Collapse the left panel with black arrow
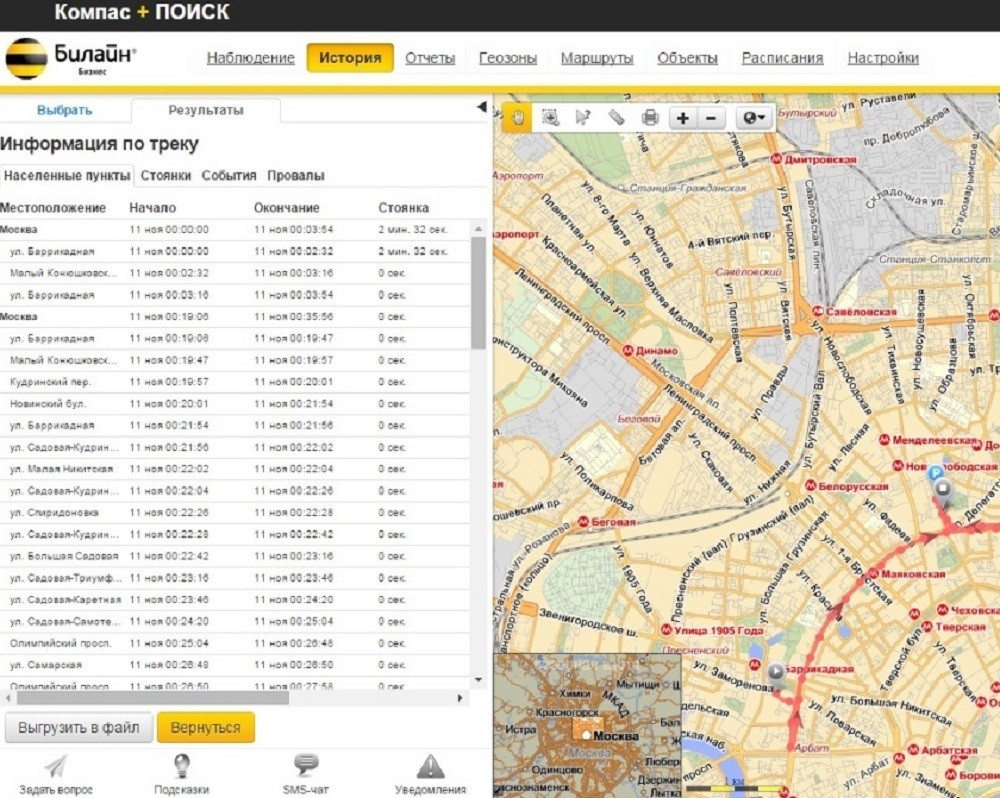This screenshot has width=1000, height=798. tap(482, 107)
